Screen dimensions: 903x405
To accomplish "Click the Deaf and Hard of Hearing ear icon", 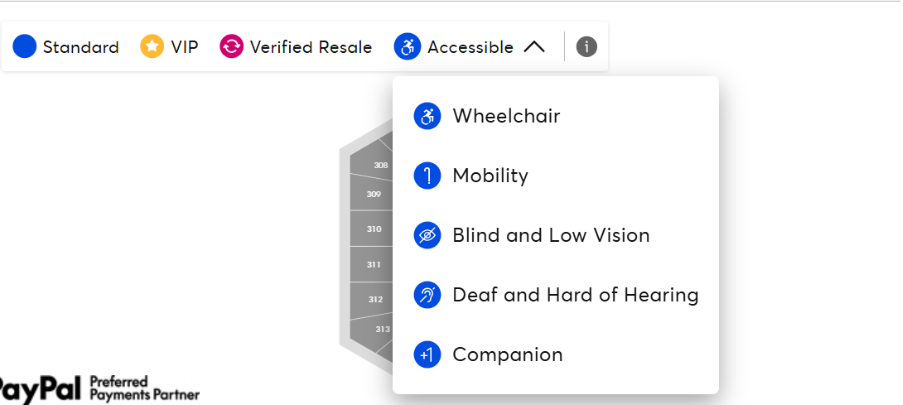I will [x=427, y=295].
